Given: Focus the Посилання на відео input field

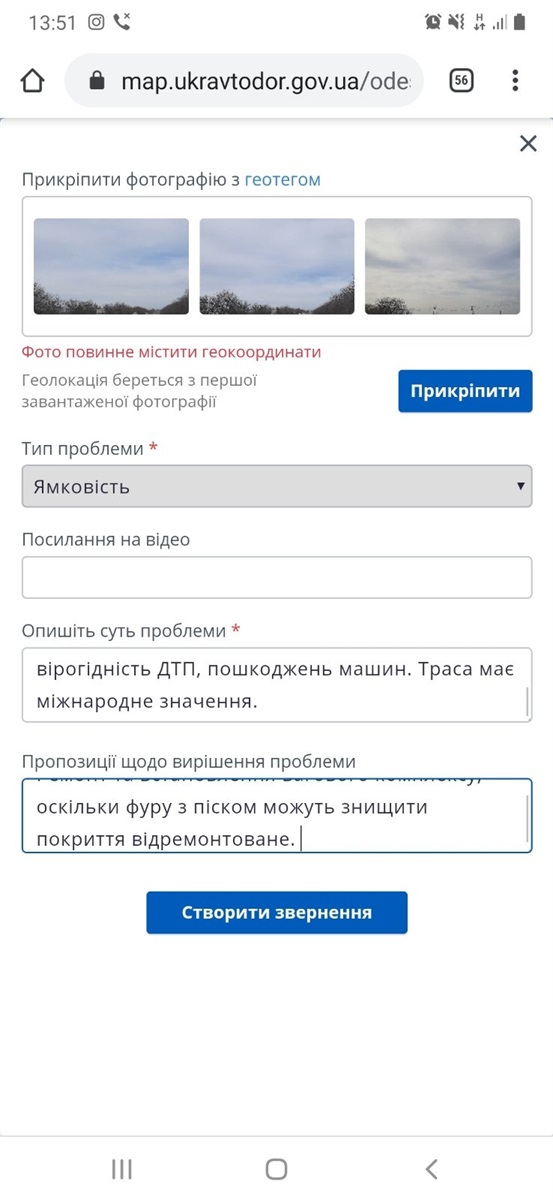Looking at the screenshot, I should 277,577.
